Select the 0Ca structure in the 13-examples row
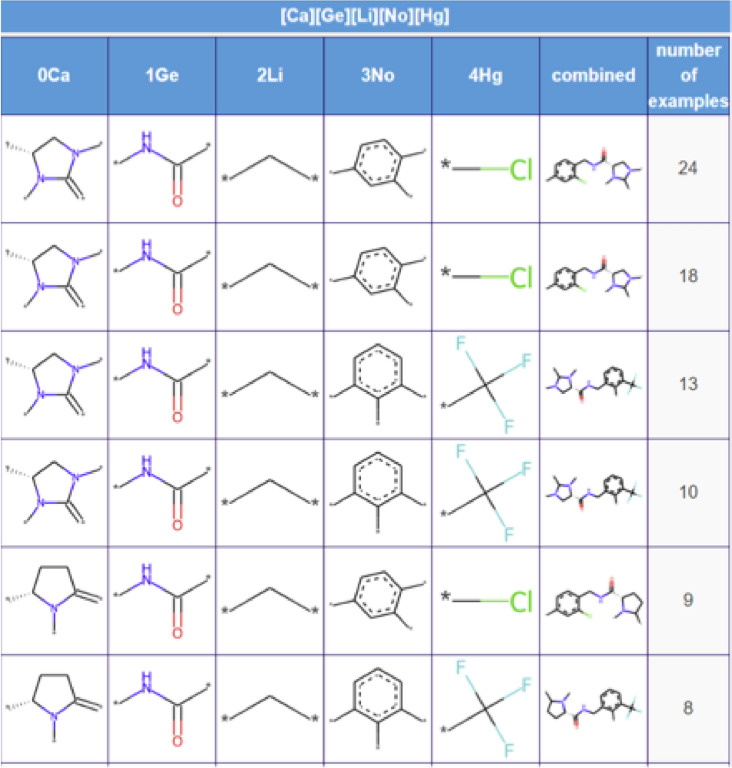This screenshot has height=768, width=732. [x=54, y=385]
